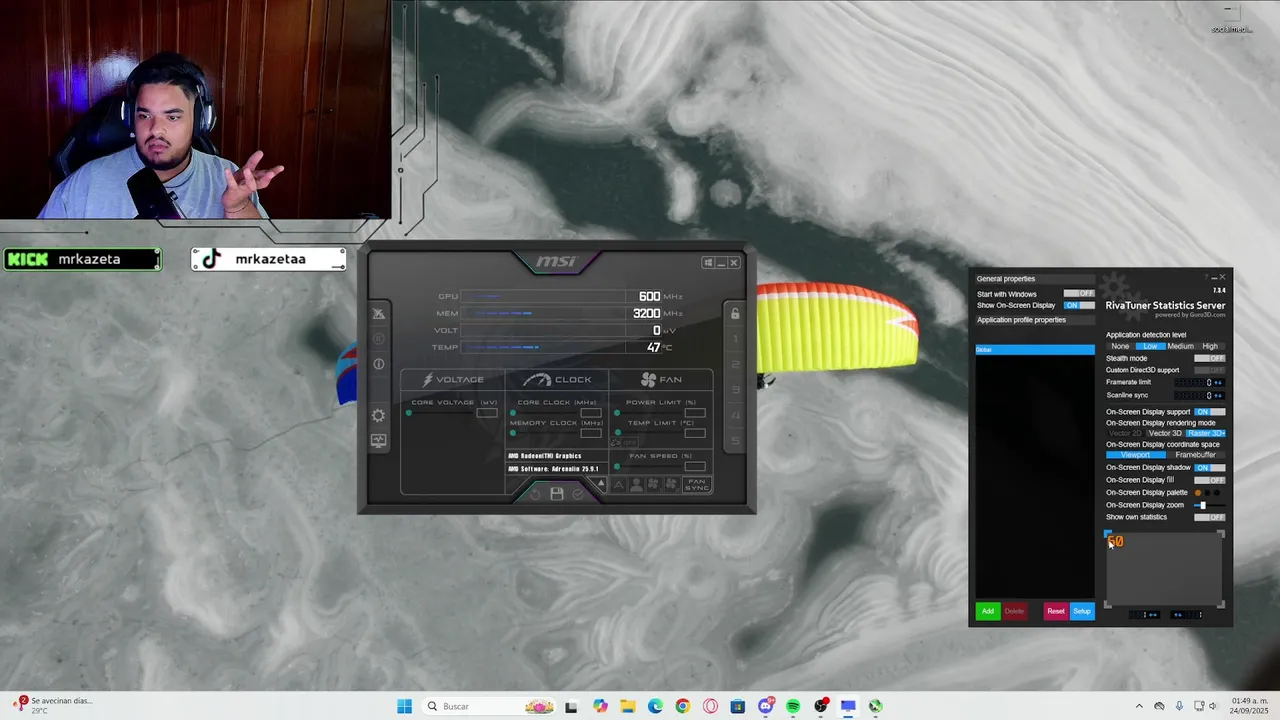Click the Windows logo startup icon in Afterburner
The height and width of the screenshot is (720, 1280).
(x=708, y=263)
